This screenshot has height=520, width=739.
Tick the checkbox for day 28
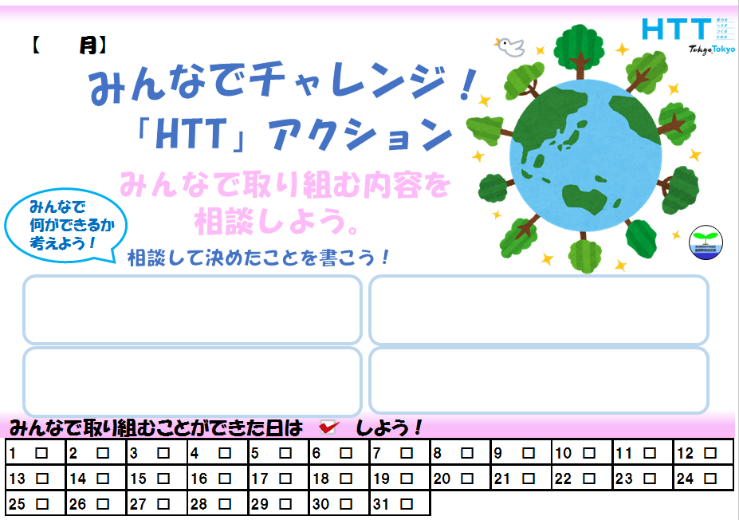[225, 504]
